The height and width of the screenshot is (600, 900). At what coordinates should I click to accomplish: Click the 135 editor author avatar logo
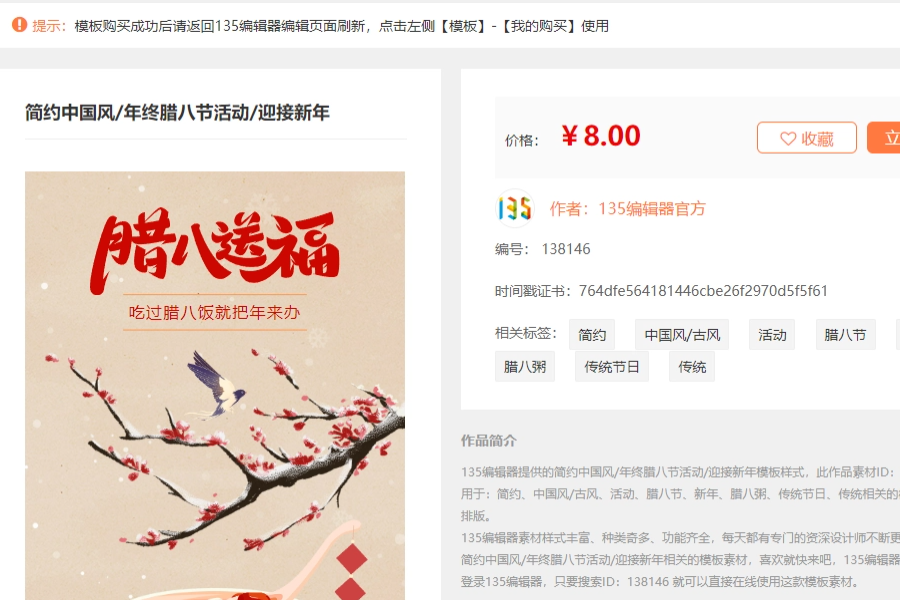pos(514,208)
